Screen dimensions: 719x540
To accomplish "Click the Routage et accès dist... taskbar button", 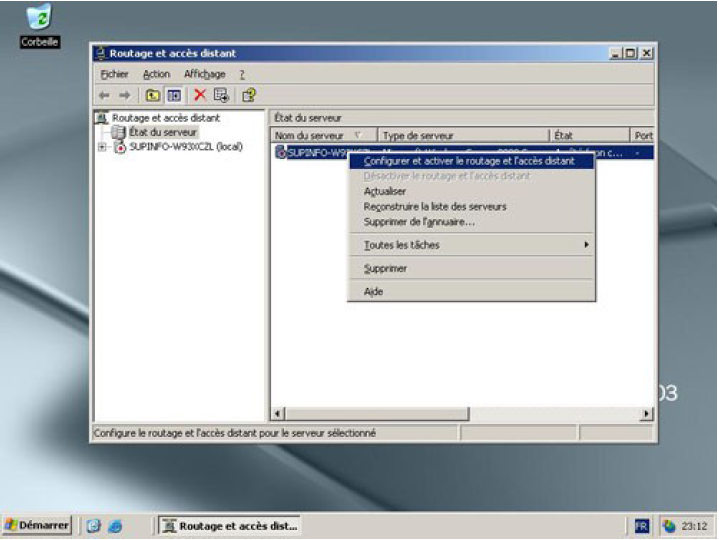I will [229, 526].
